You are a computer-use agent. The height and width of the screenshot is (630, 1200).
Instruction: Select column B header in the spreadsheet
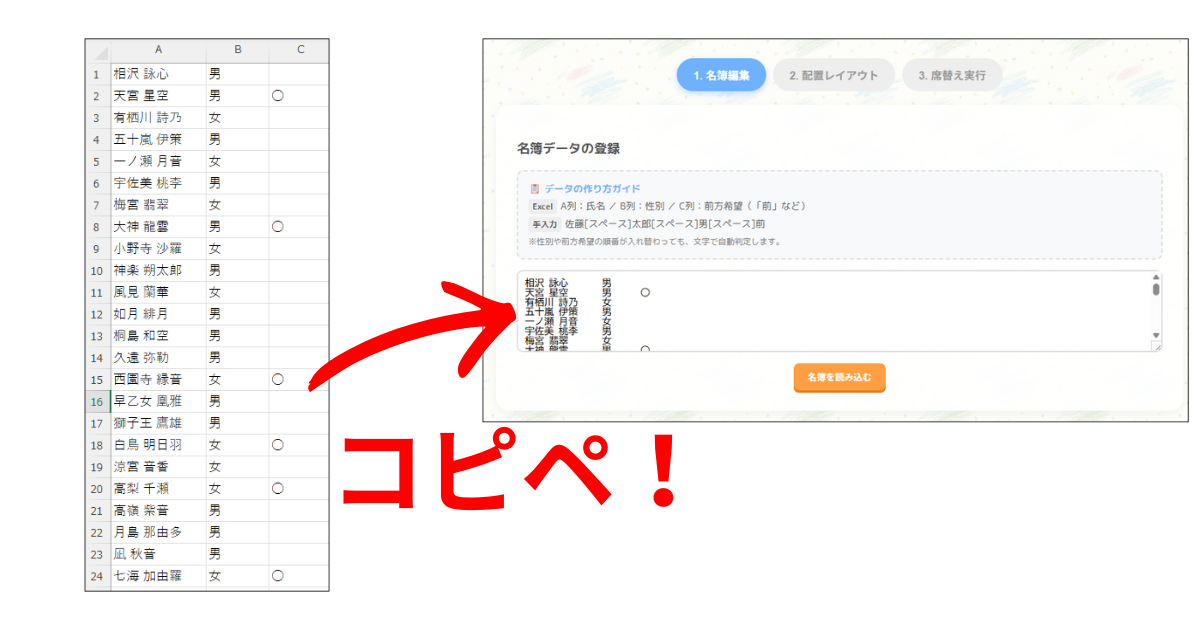click(237, 50)
